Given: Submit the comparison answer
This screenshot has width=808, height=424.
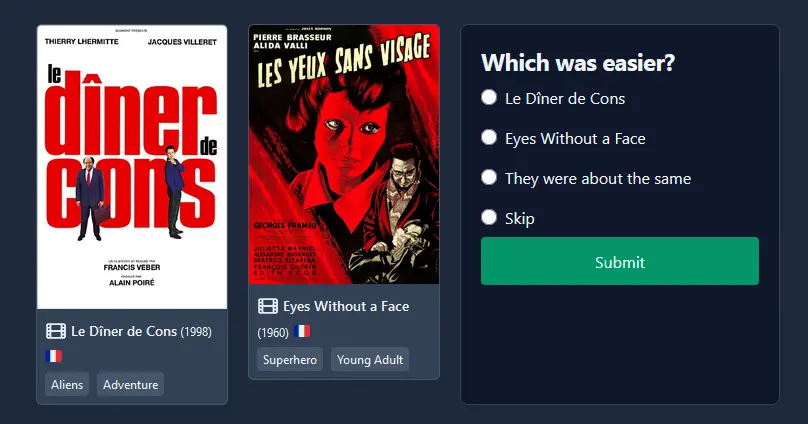Looking at the screenshot, I should click(x=619, y=261).
